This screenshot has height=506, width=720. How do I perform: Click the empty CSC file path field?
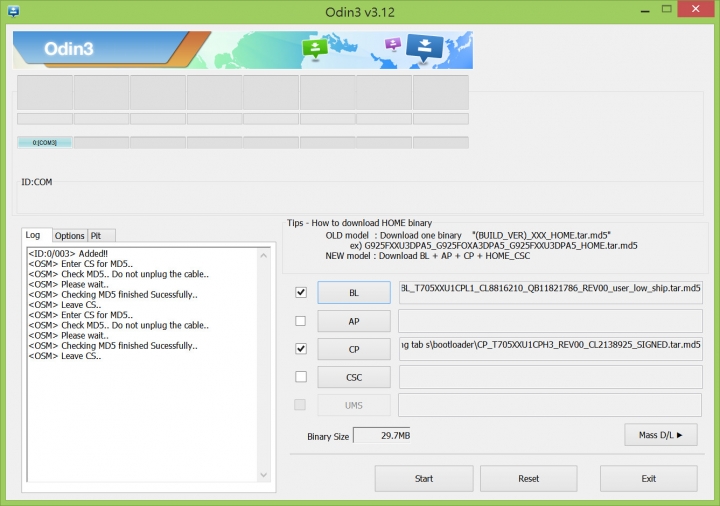click(551, 377)
